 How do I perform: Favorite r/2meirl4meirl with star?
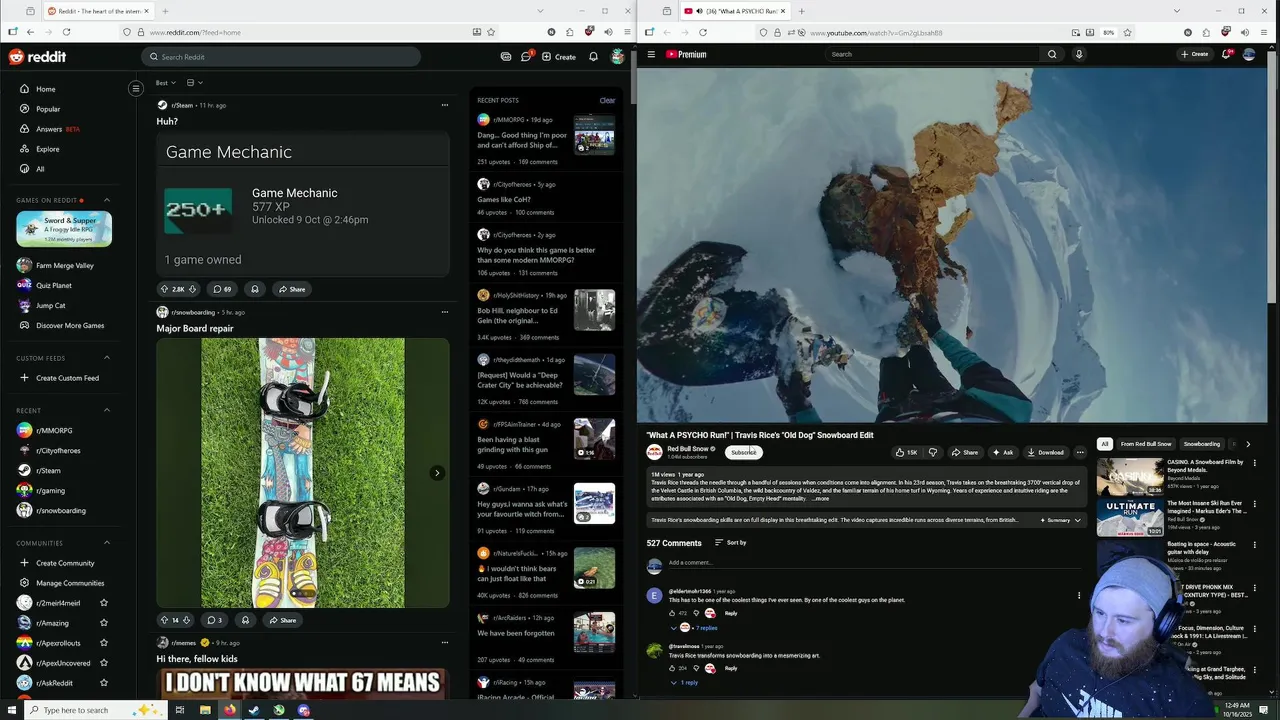pos(104,603)
